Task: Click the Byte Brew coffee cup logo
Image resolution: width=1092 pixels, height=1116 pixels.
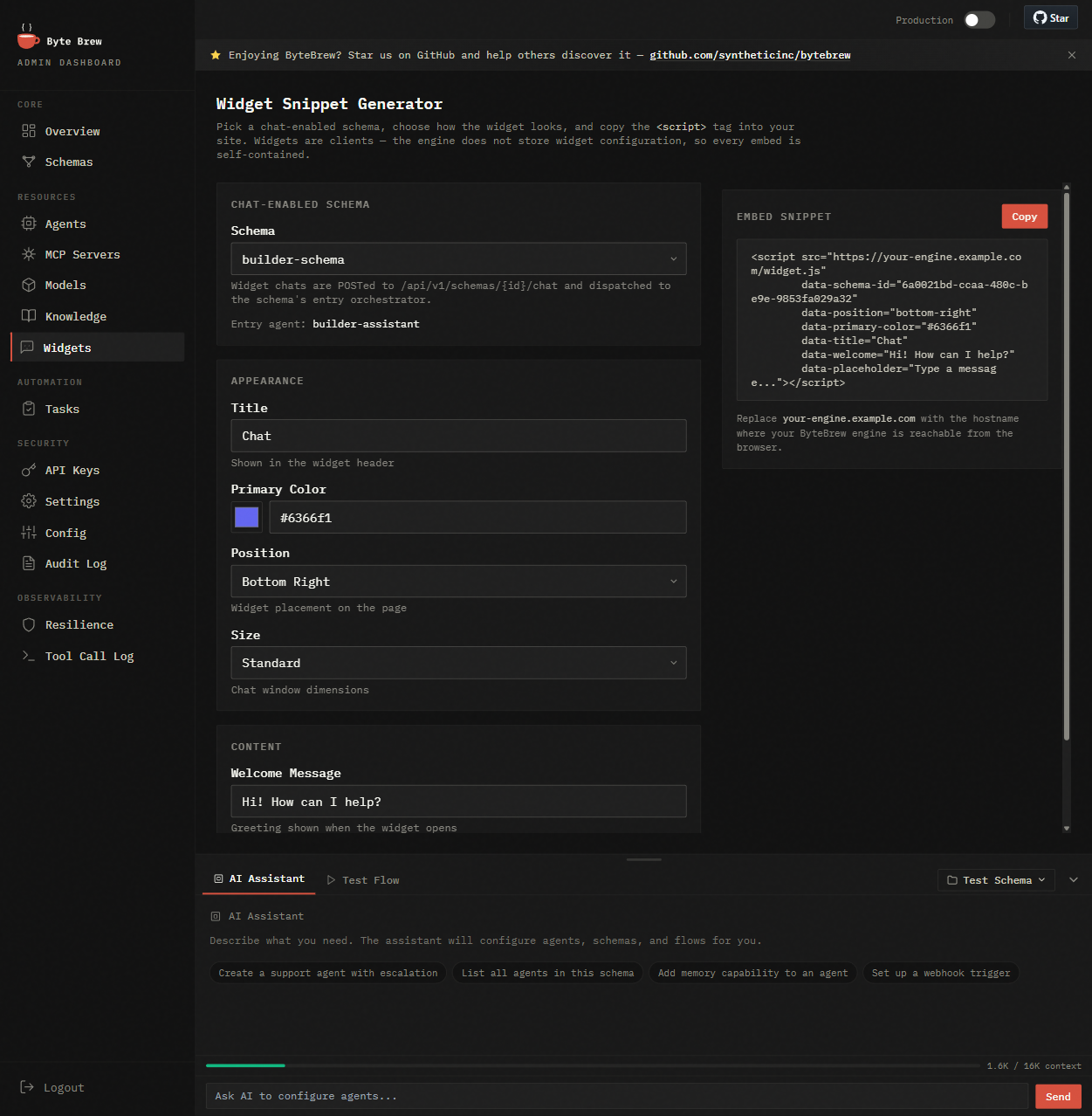Action: tap(28, 37)
